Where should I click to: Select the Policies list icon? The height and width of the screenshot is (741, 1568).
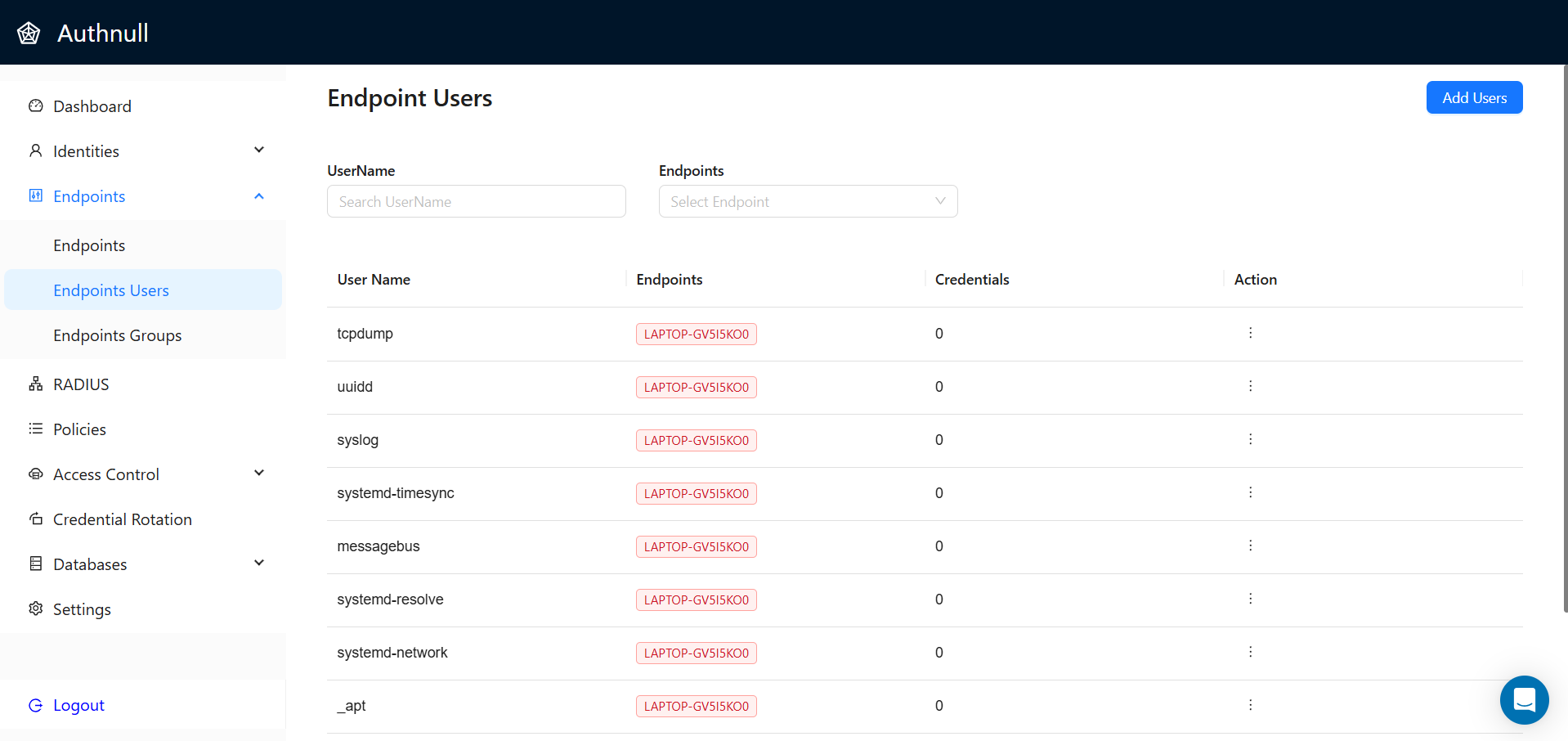click(x=35, y=429)
